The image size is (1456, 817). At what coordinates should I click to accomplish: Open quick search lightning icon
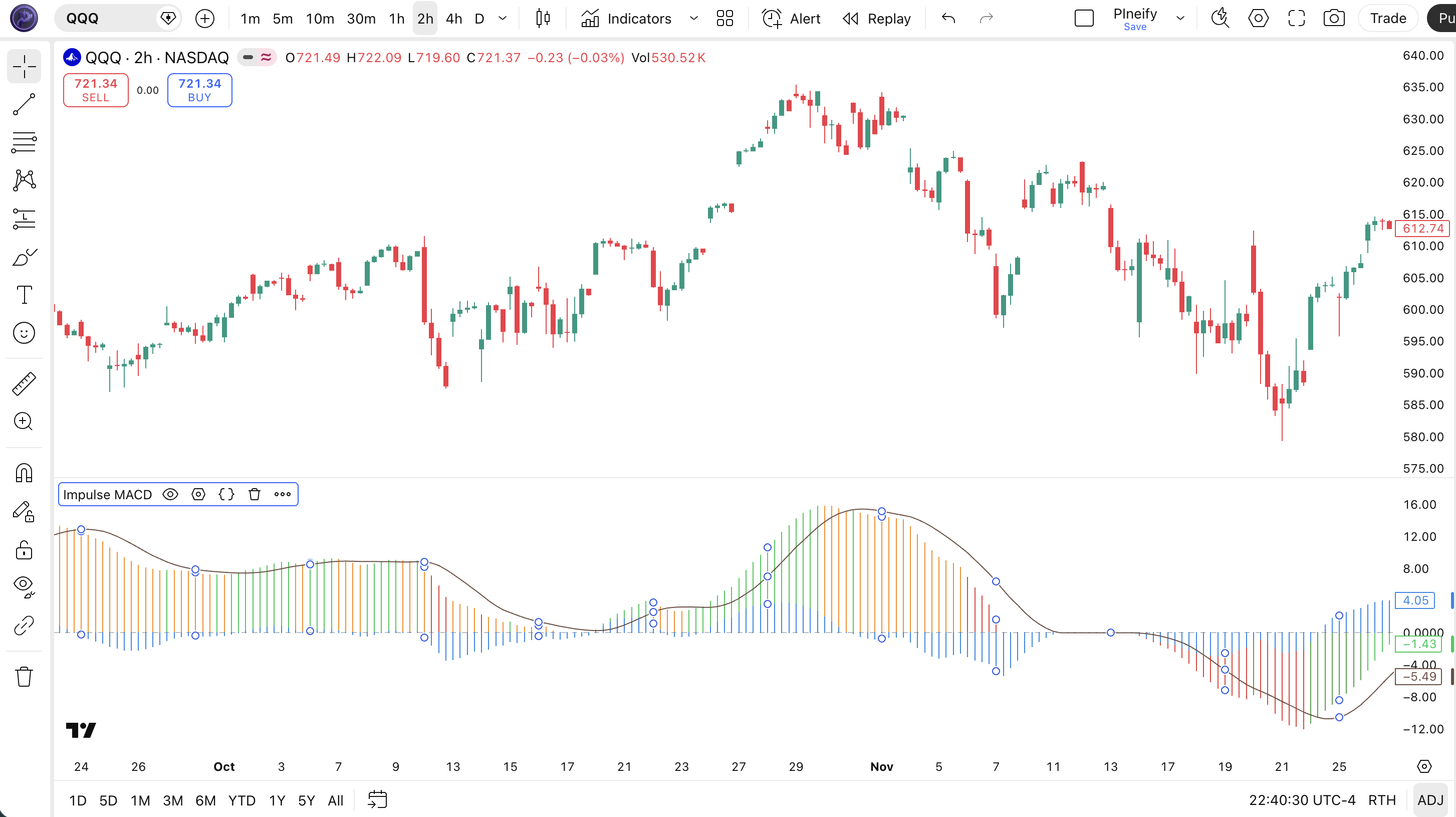1221,19
